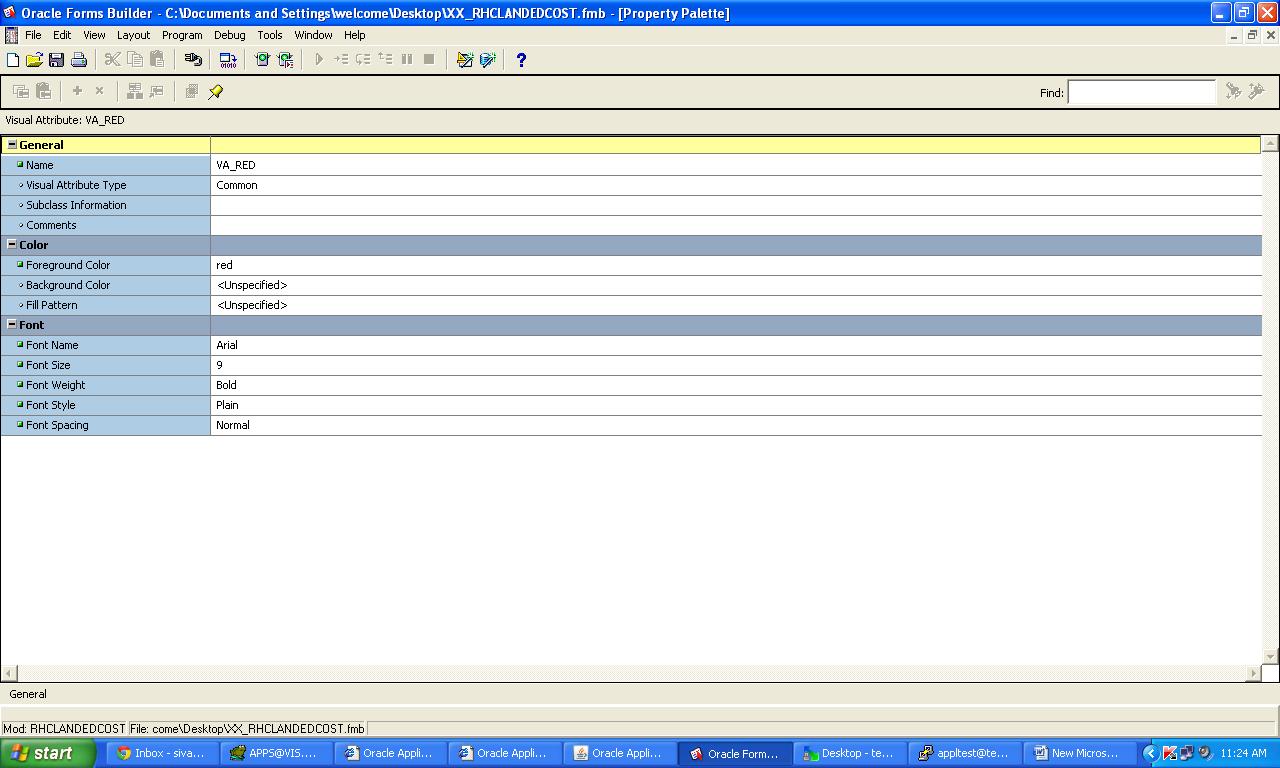Click the Paste clipboard icon in main toolbar
This screenshot has height=768, width=1280.
click(x=157, y=60)
